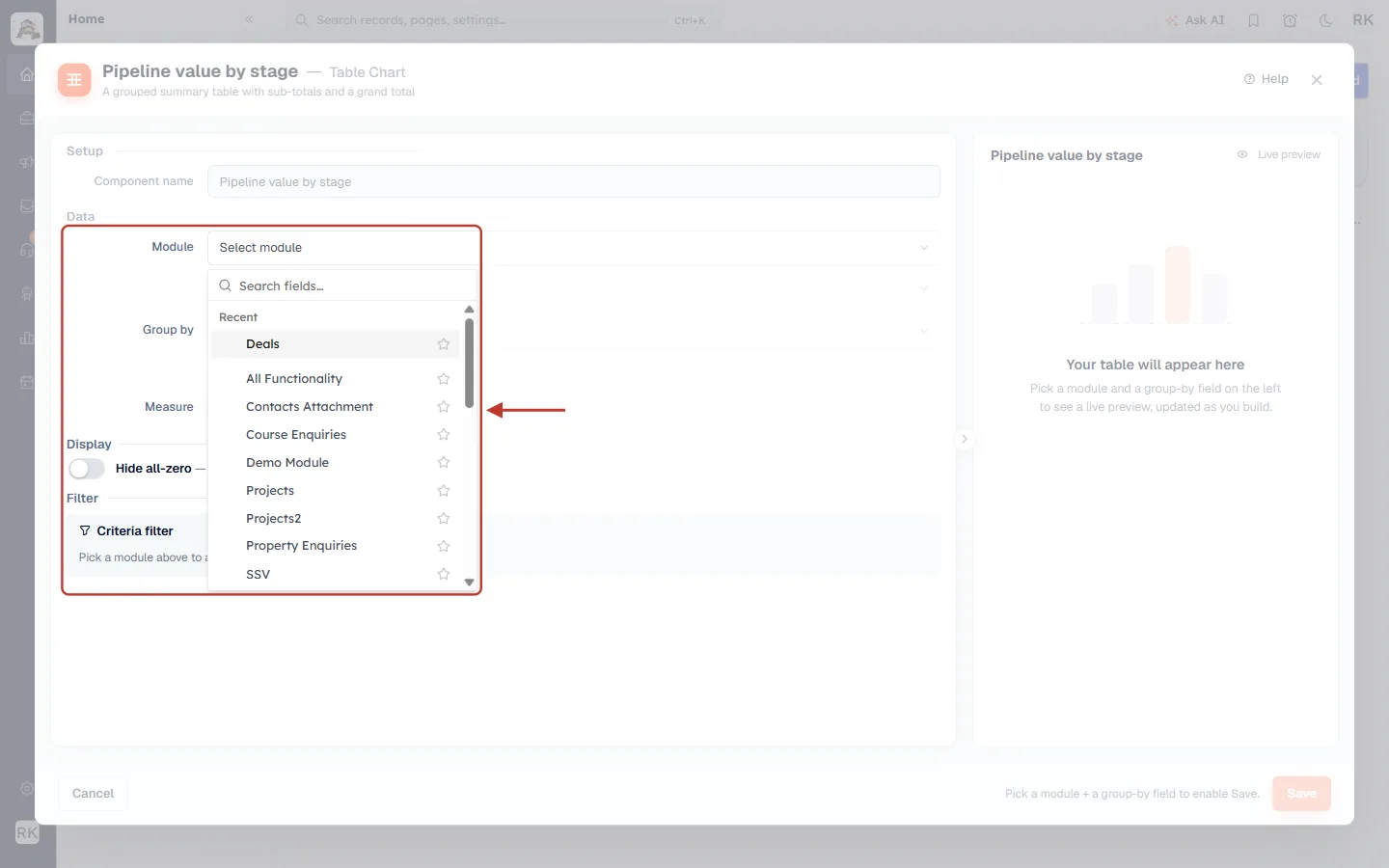Focus the global search records bar
This screenshot has height=868, width=1389.
pos(502,20)
